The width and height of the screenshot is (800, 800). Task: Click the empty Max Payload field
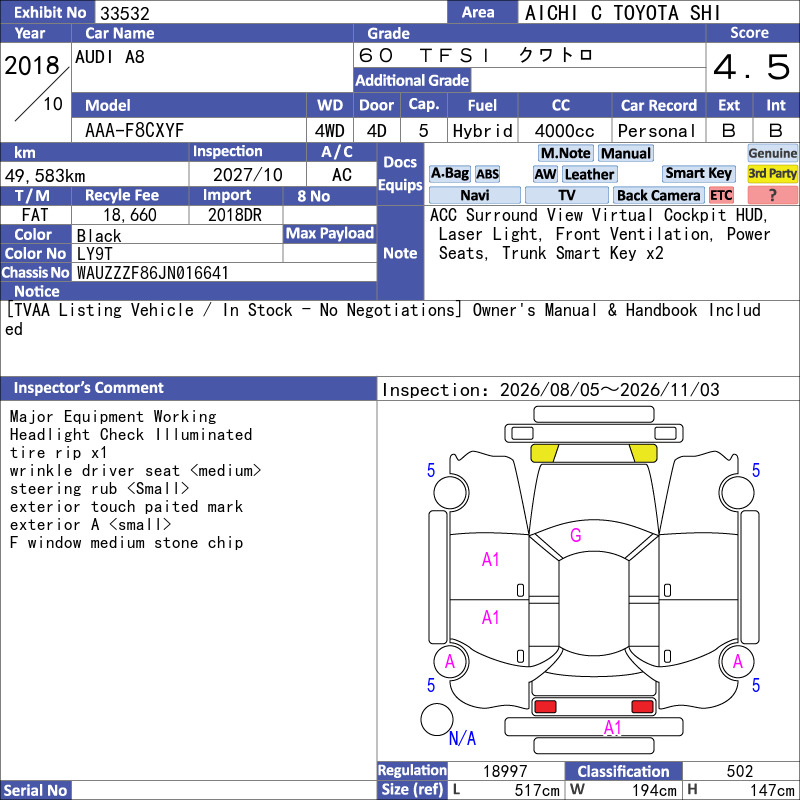coord(330,253)
